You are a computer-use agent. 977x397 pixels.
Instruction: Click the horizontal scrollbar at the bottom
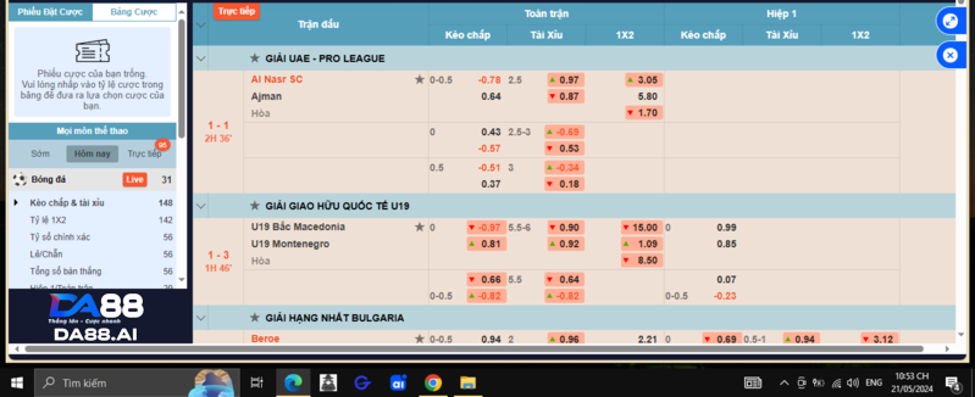click(474, 349)
